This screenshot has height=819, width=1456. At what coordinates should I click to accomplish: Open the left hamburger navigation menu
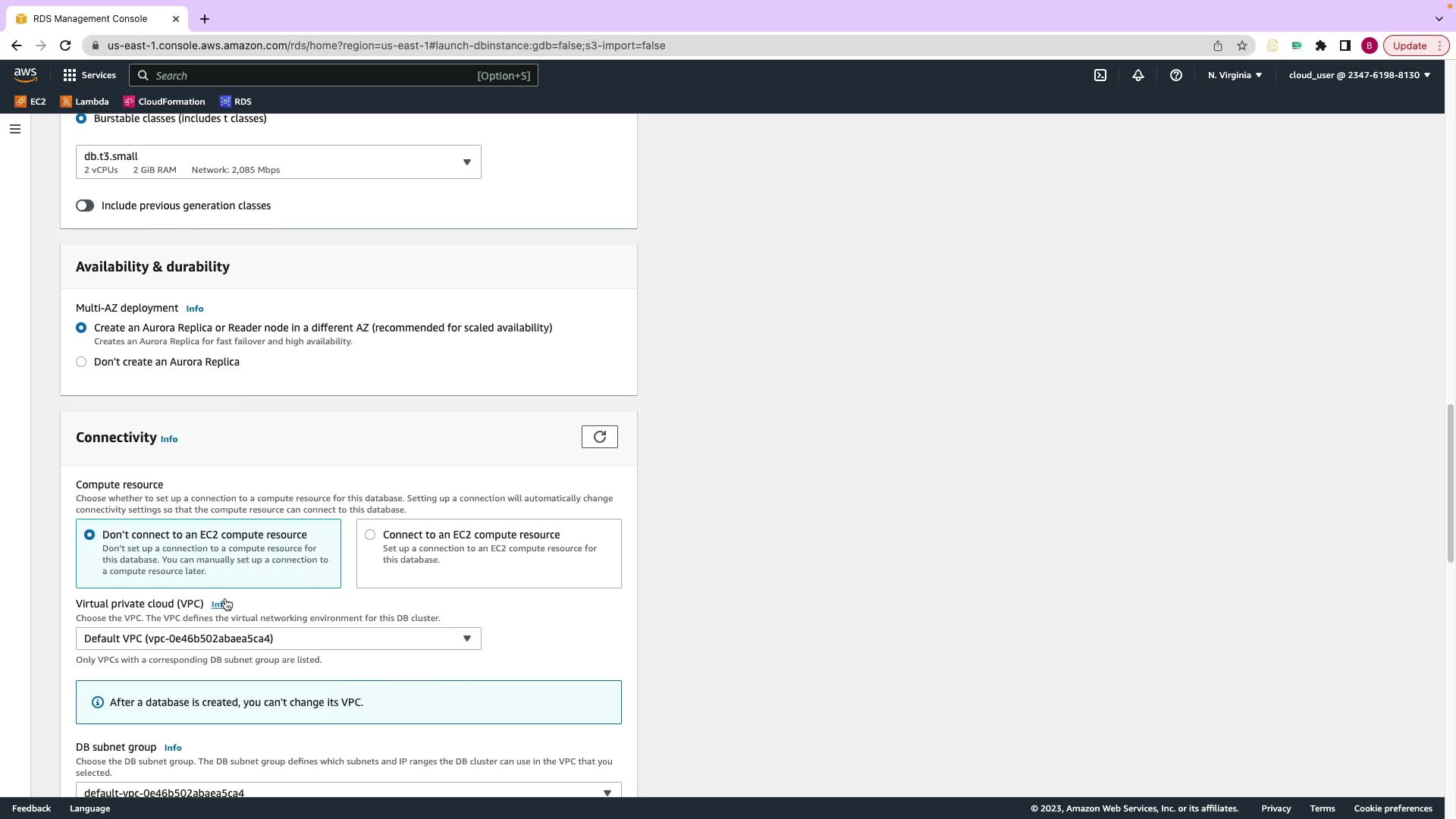[x=15, y=129]
